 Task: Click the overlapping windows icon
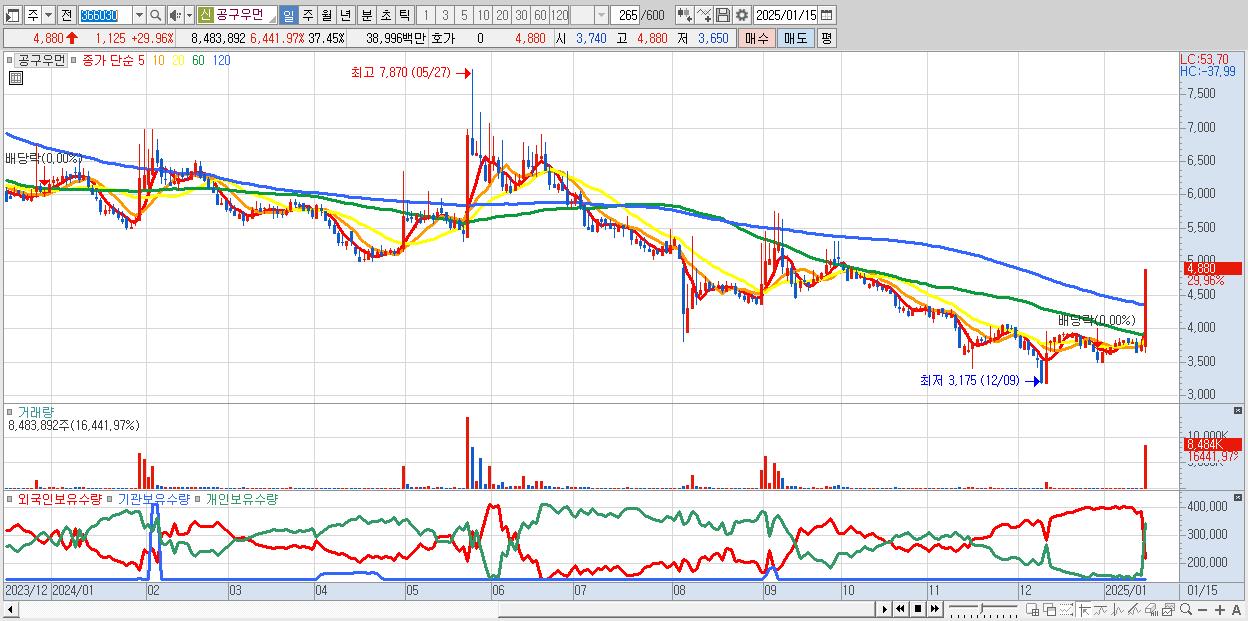[1050, 610]
